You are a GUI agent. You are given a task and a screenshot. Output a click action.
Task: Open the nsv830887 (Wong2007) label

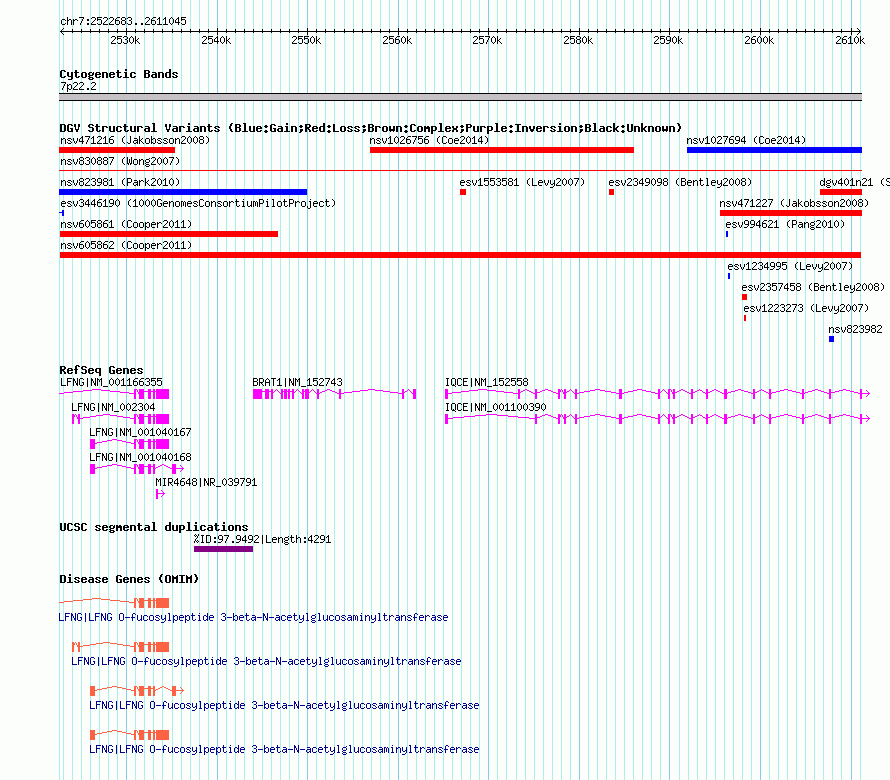click(x=120, y=161)
